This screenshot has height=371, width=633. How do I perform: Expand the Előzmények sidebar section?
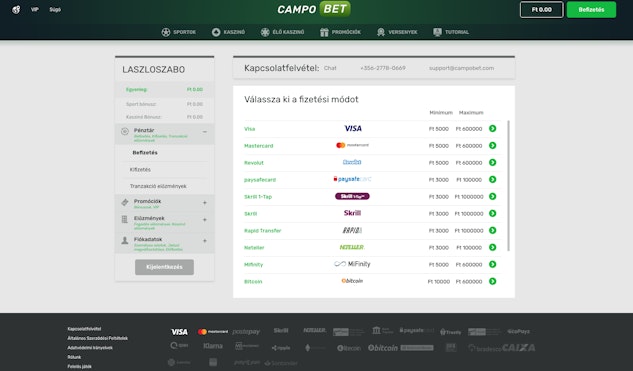point(205,220)
